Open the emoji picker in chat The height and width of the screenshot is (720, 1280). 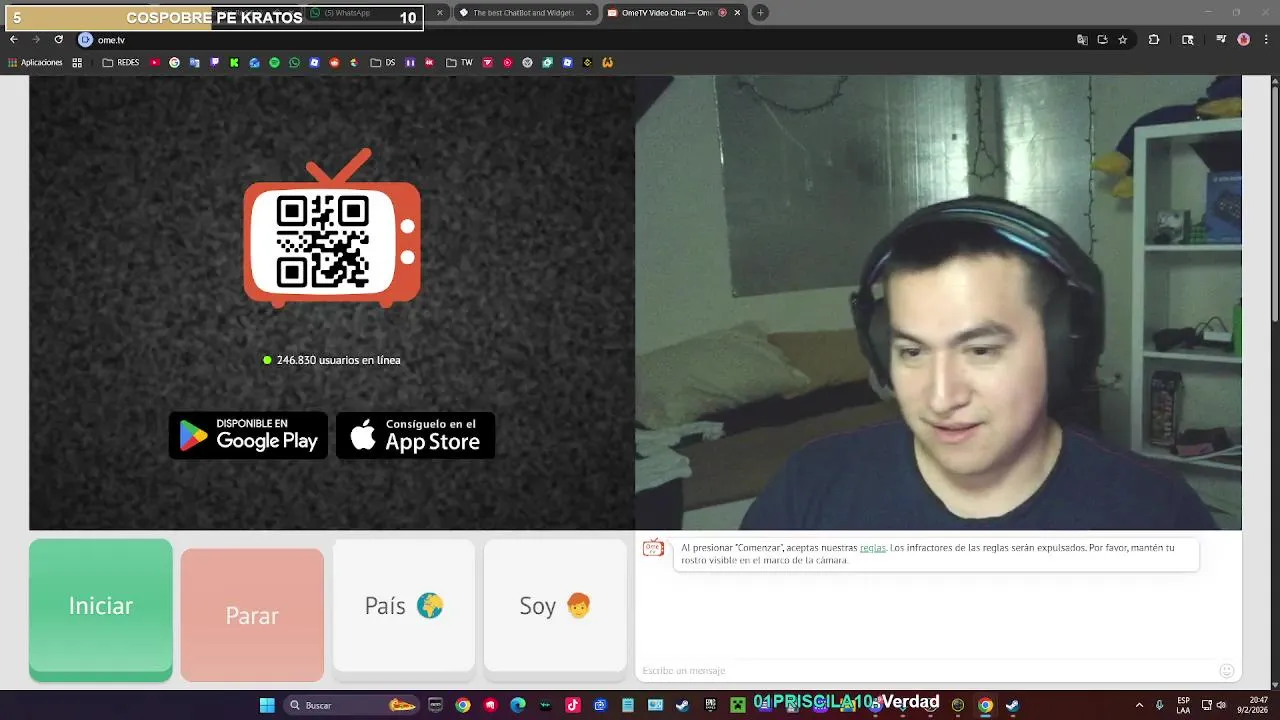[1226, 670]
